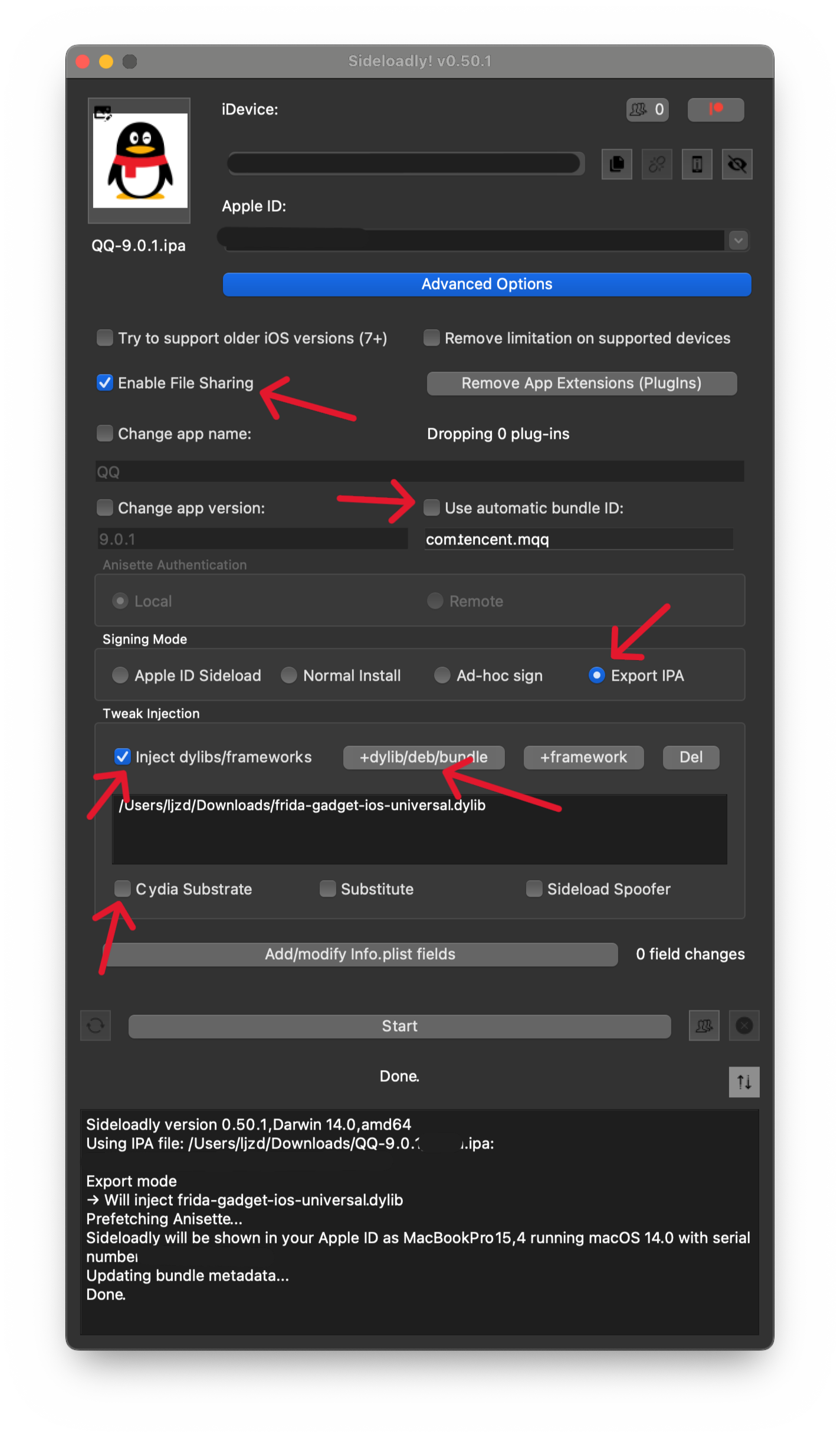Viewport: 840px width, 1437px height.
Task: Click the broken link pairing icon
Action: pos(657,164)
